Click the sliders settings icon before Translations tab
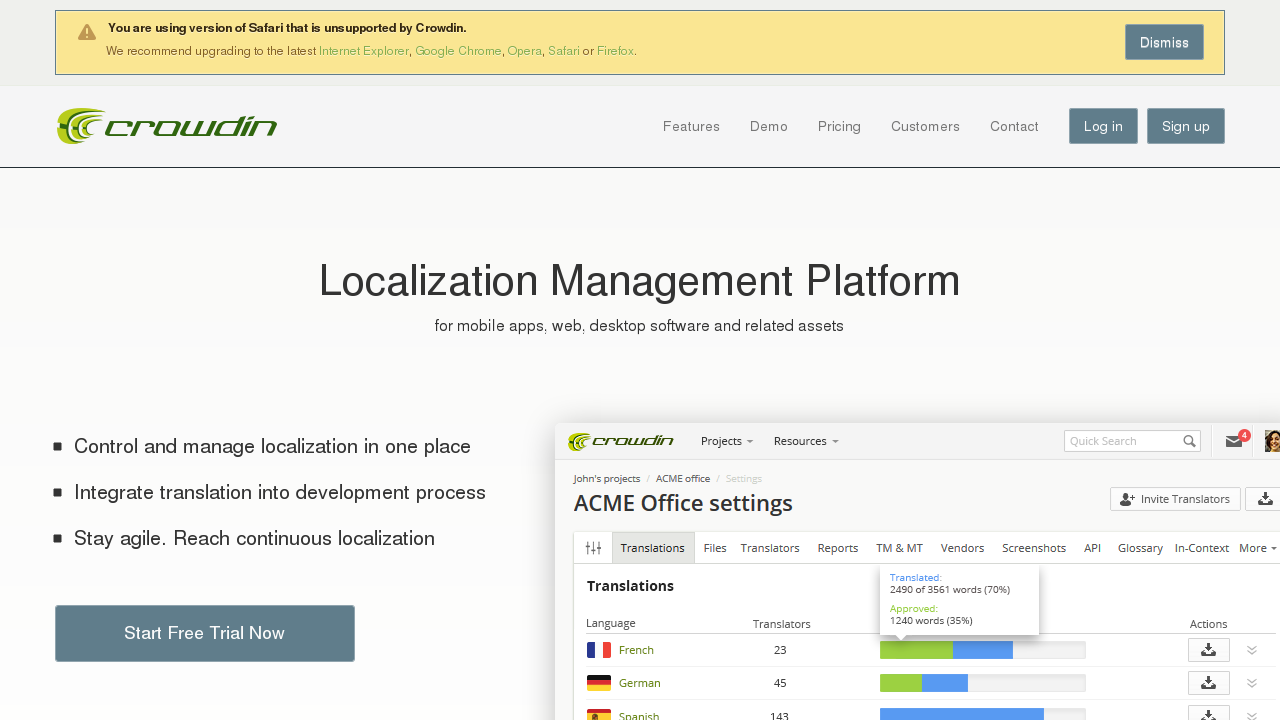 coord(593,548)
